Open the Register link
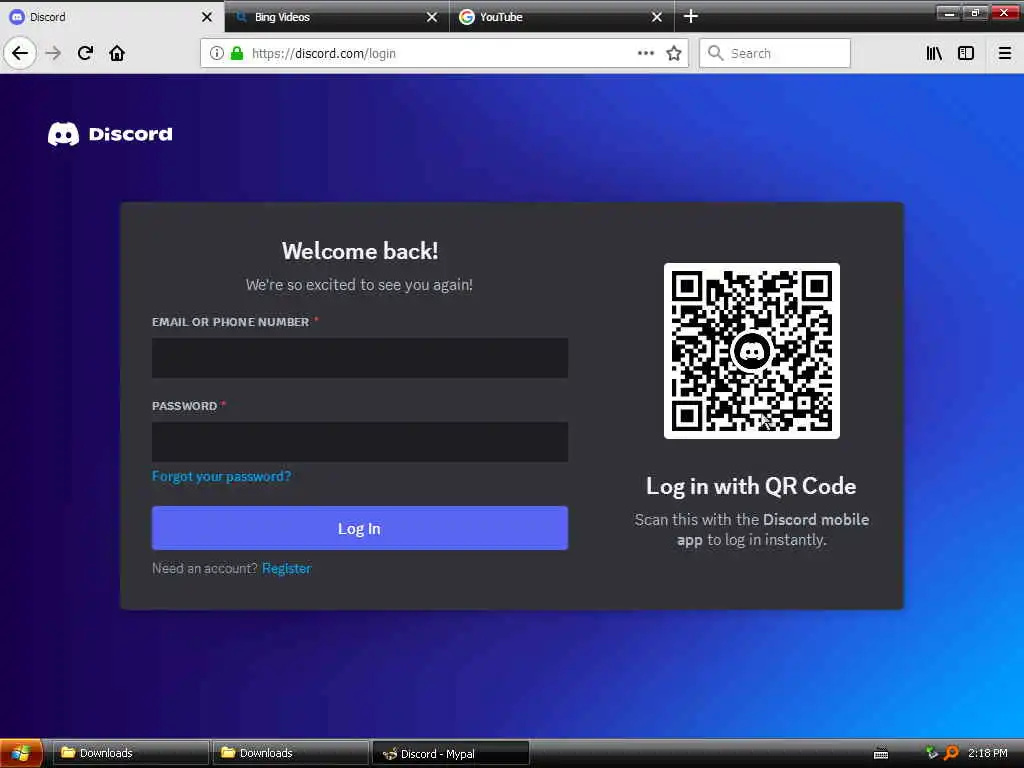The height and width of the screenshot is (768, 1024). tap(286, 568)
